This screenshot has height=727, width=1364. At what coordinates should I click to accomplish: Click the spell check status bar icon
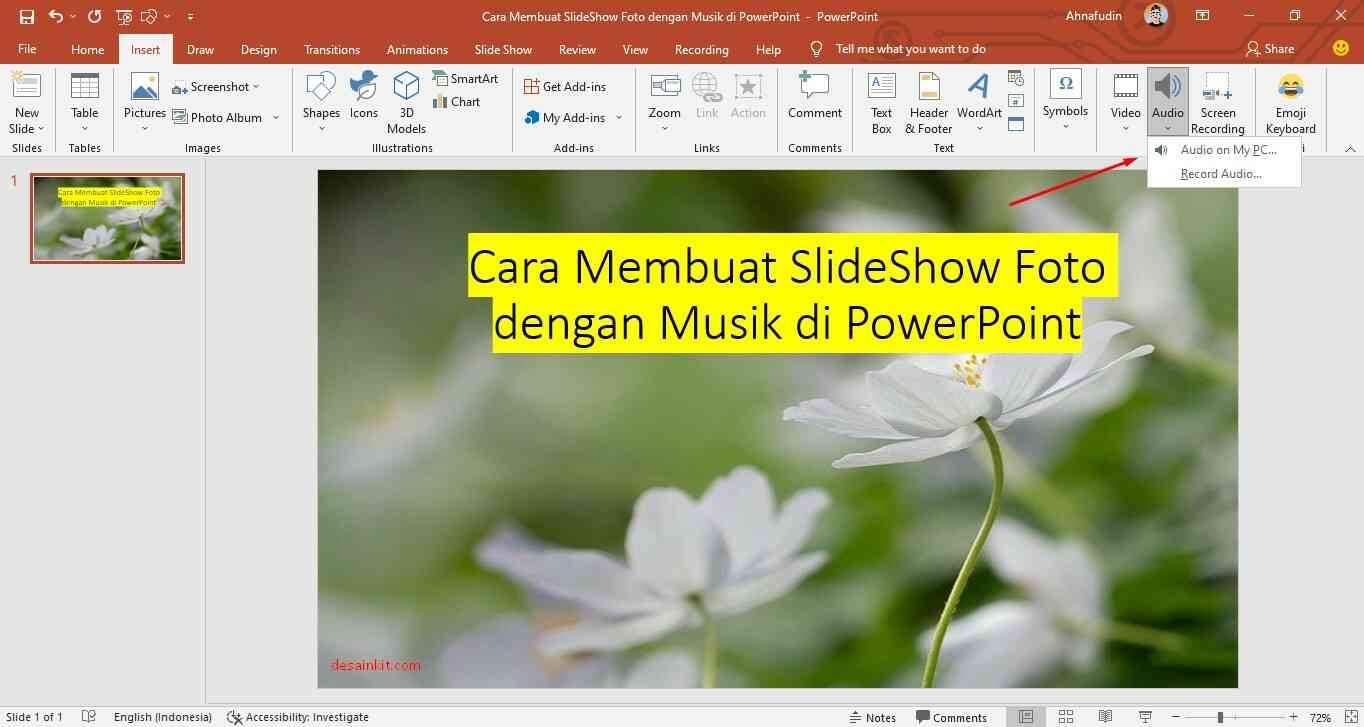[89, 717]
